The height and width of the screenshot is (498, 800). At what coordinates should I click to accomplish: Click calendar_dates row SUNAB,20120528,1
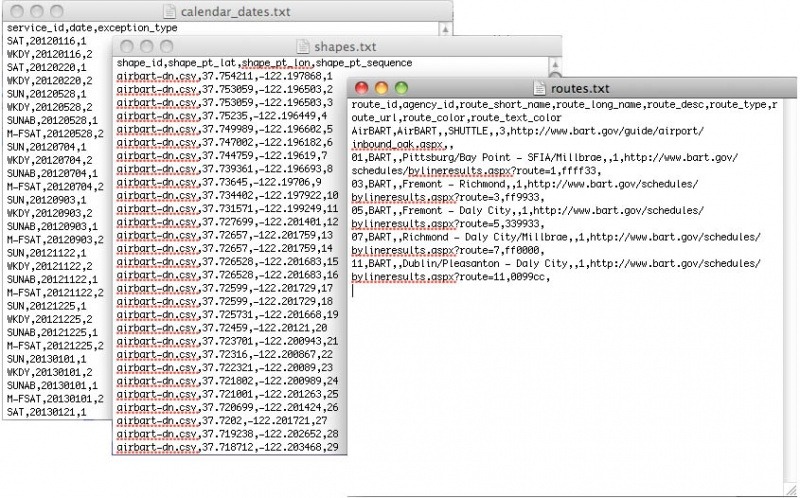click(53, 120)
